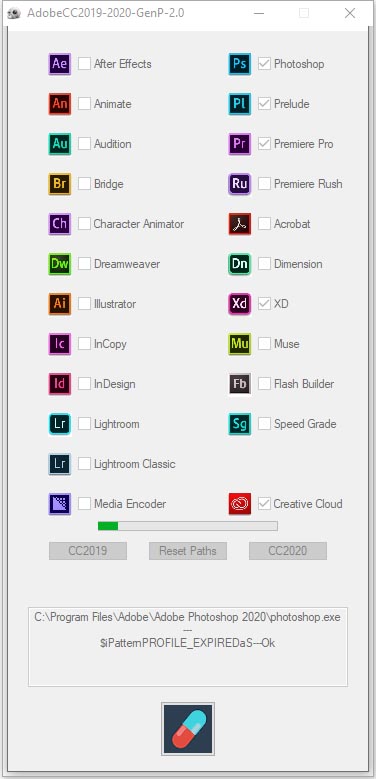Image resolution: width=376 pixels, height=779 pixels.
Task: Check the After Effects checkbox
Action: pos(84,64)
